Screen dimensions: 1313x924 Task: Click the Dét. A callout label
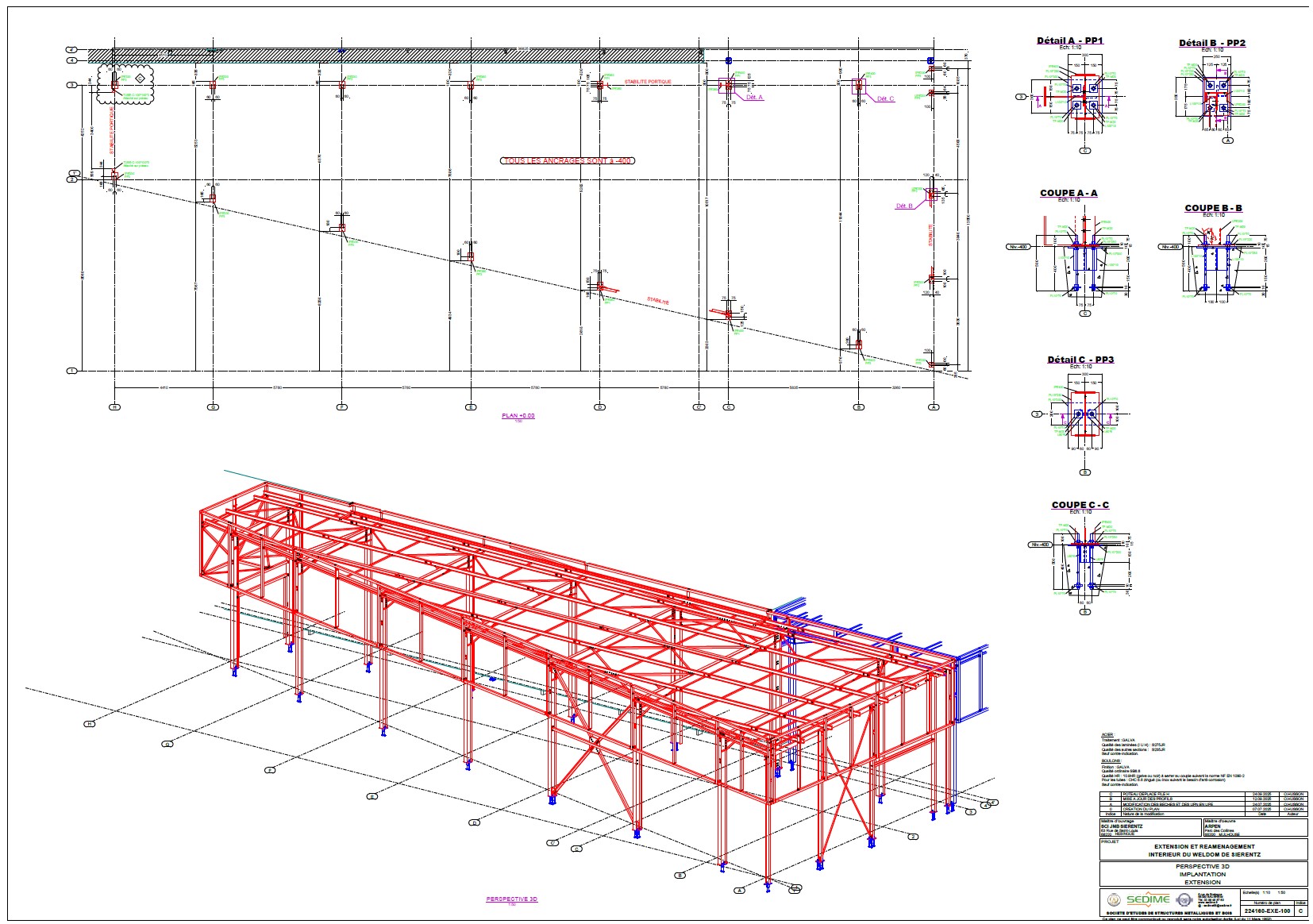coord(753,98)
